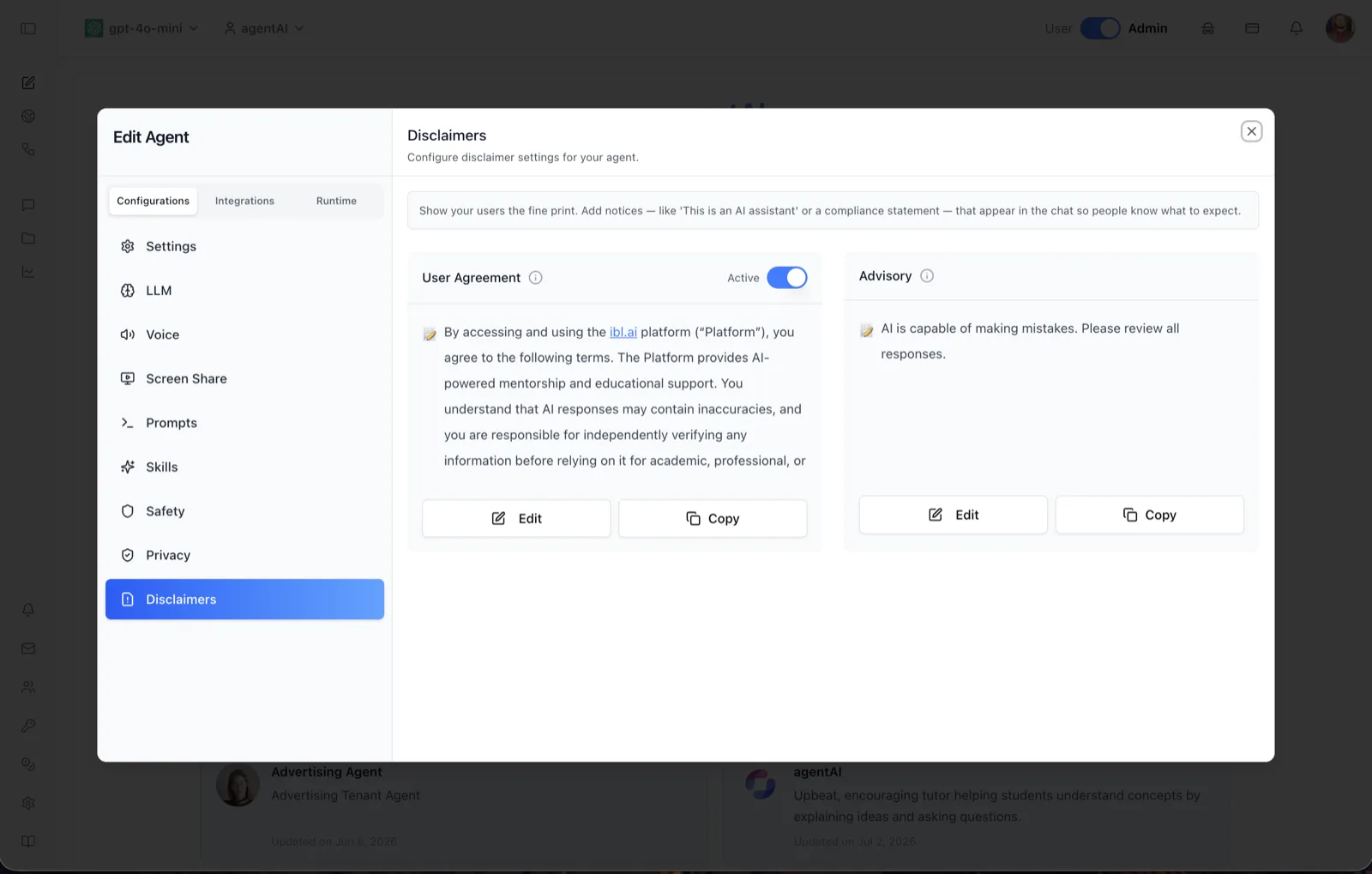Open the Screen Share section
The height and width of the screenshot is (874, 1372).
244,379
